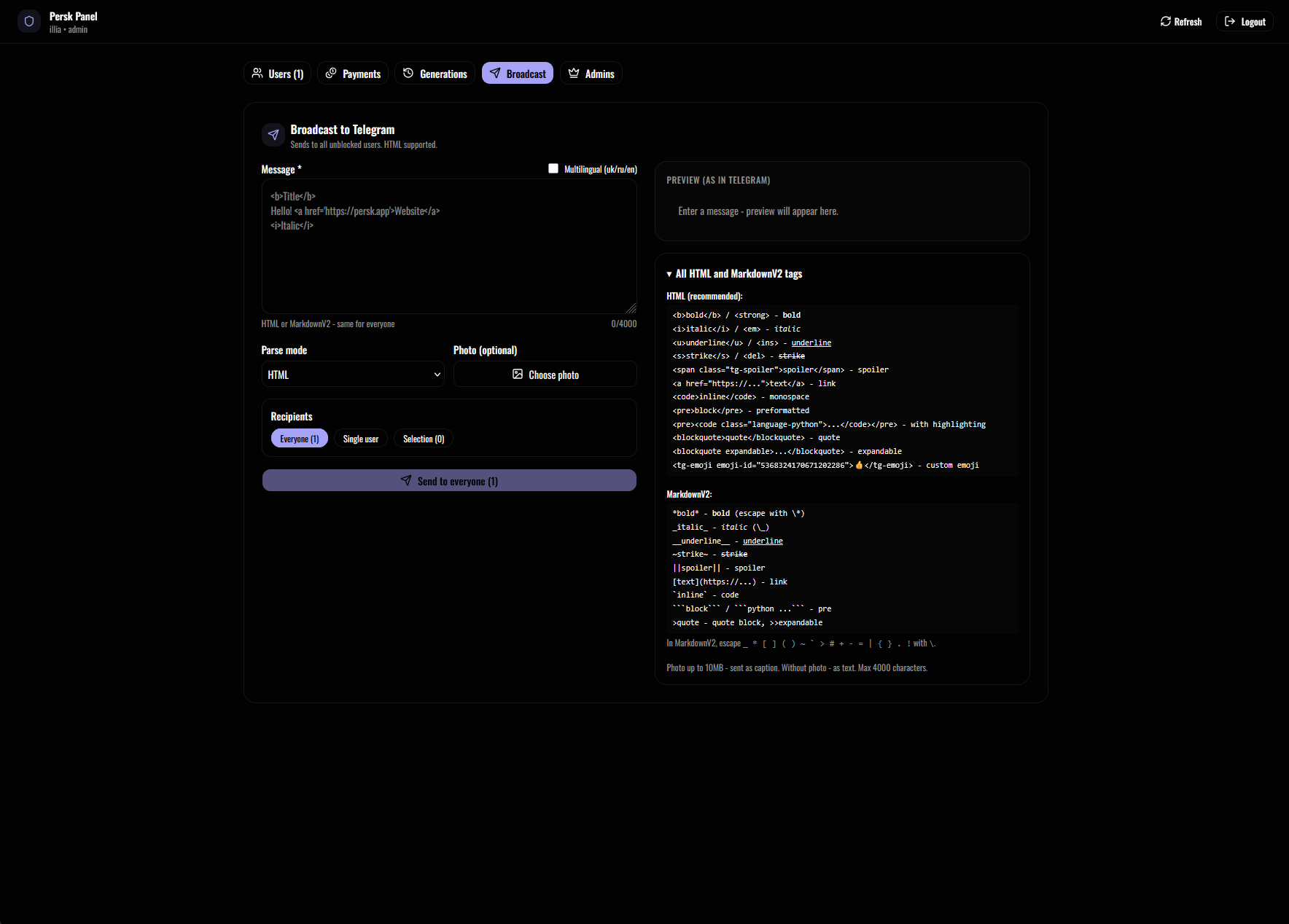Click the Preview (as in Telegram) placeholder text
Screen dimensions: 1289x924
click(758, 211)
